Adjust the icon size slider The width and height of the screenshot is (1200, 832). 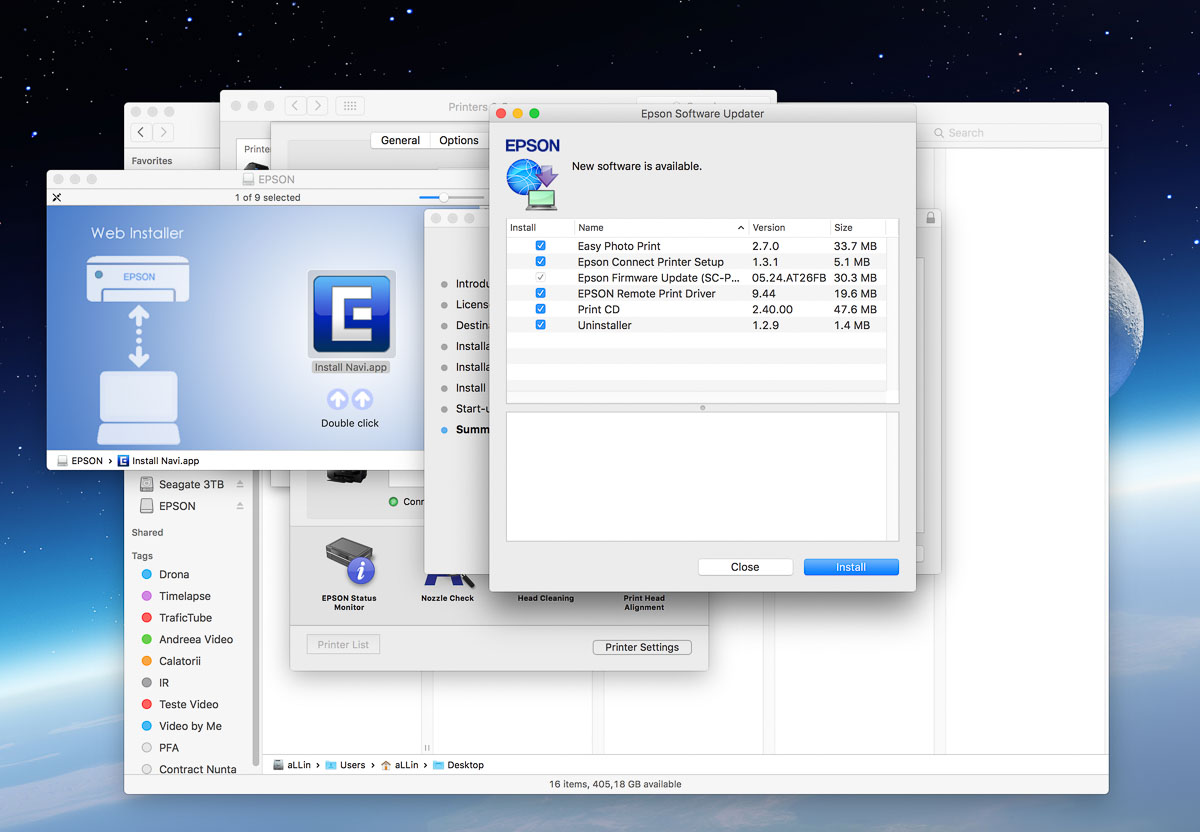pyautogui.click(x=444, y=198)
